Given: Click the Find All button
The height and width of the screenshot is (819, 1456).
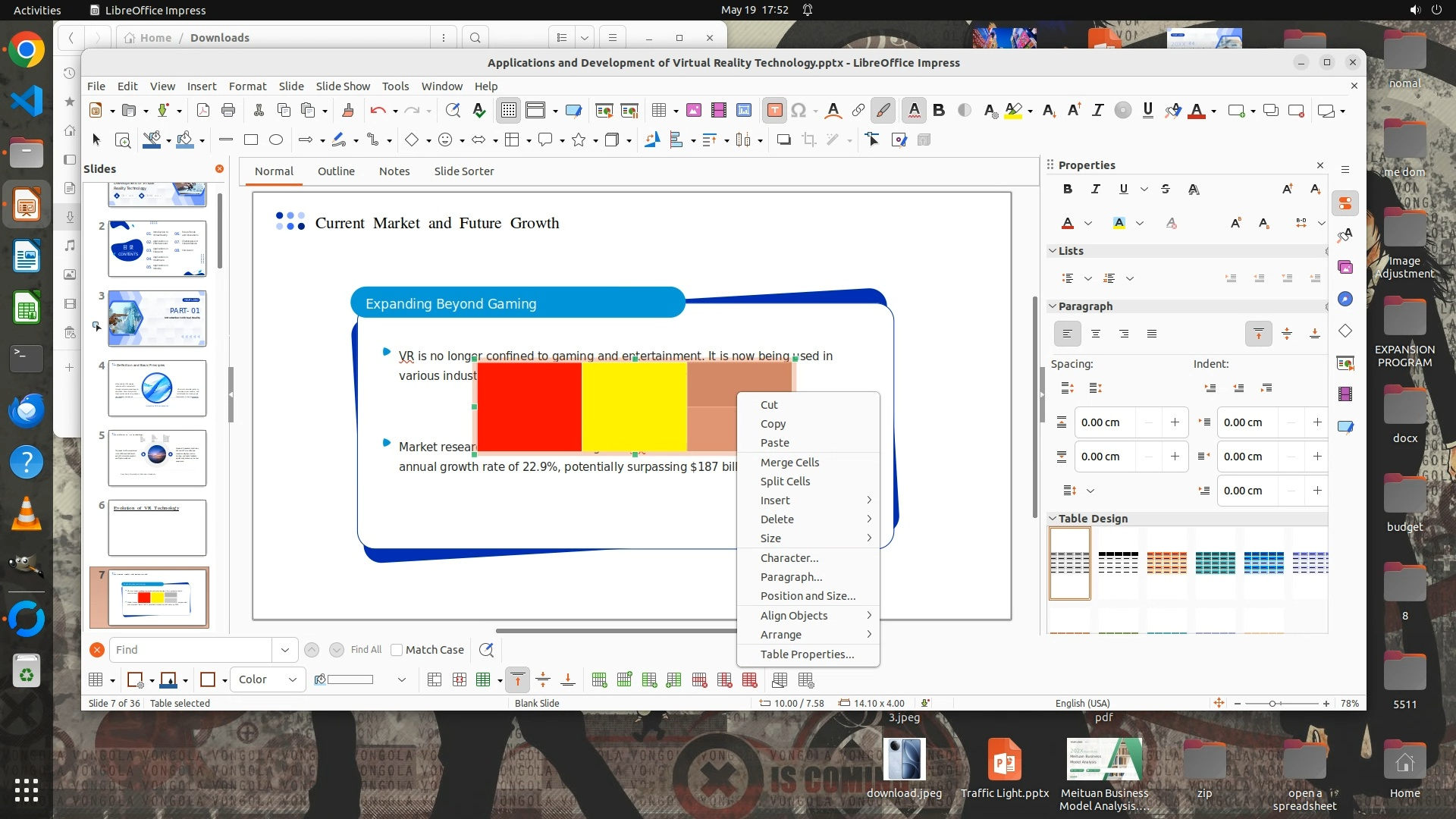Looking at the screenshot, I should pyautogui.click(x=366, y=650).
